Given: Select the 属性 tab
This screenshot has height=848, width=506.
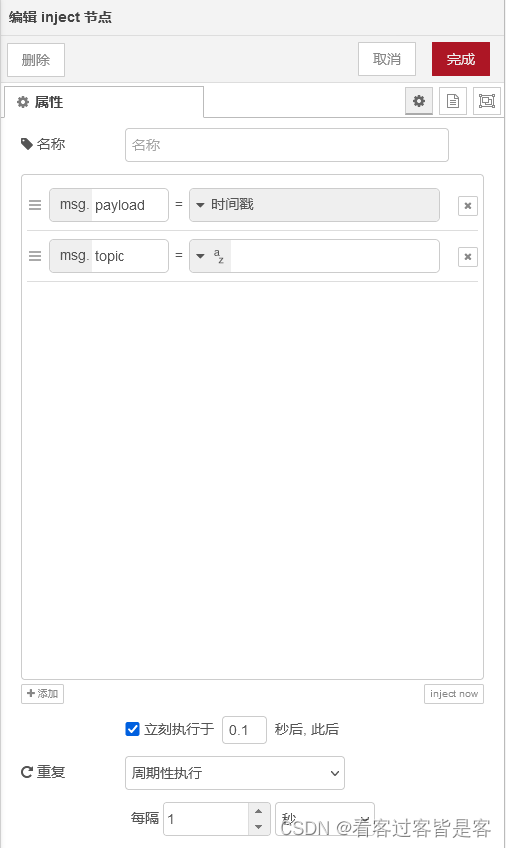Looking at the screenshot, I should click(x=104, y=102).
